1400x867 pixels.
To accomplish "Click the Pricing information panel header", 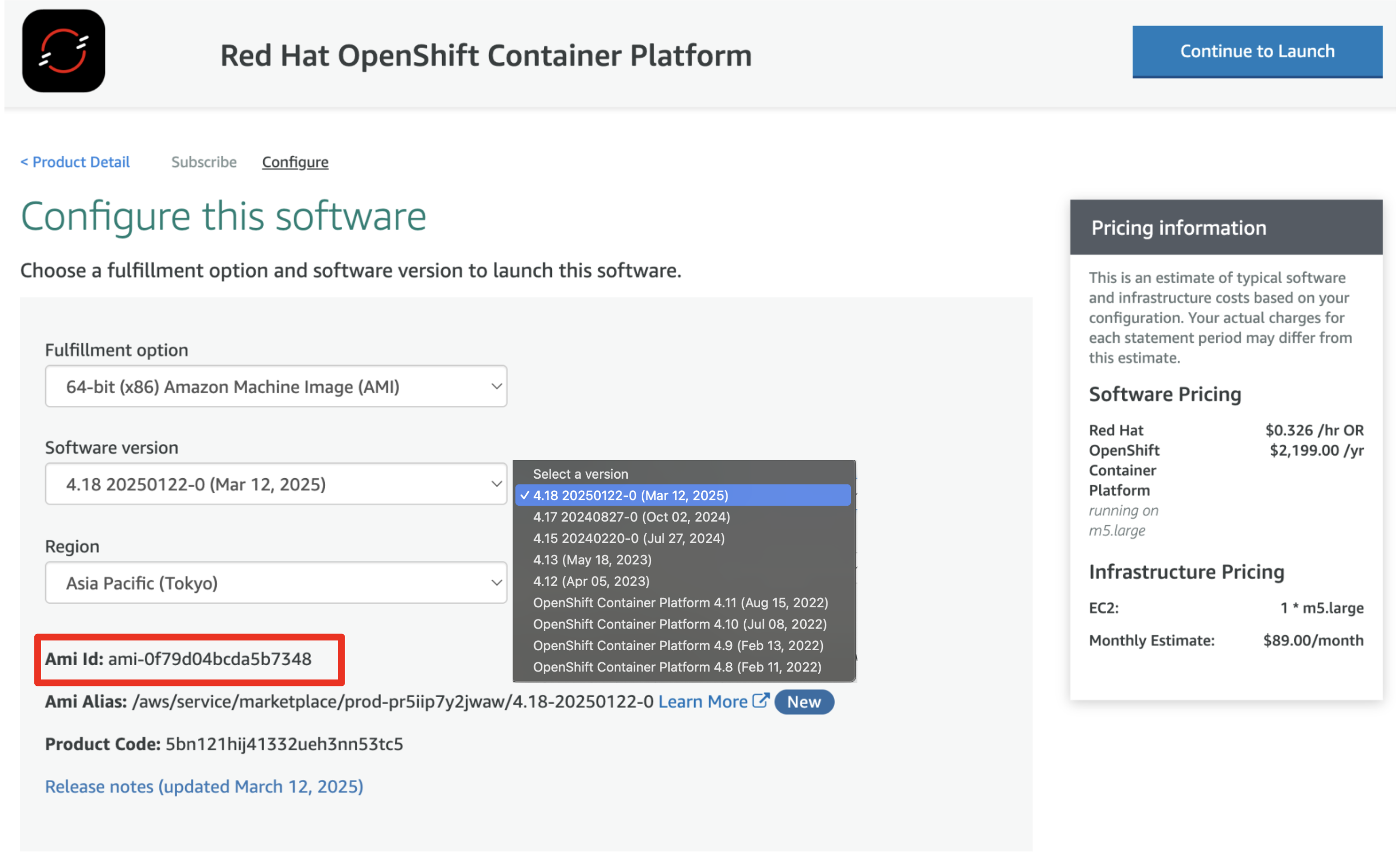I will (1226, 227).
